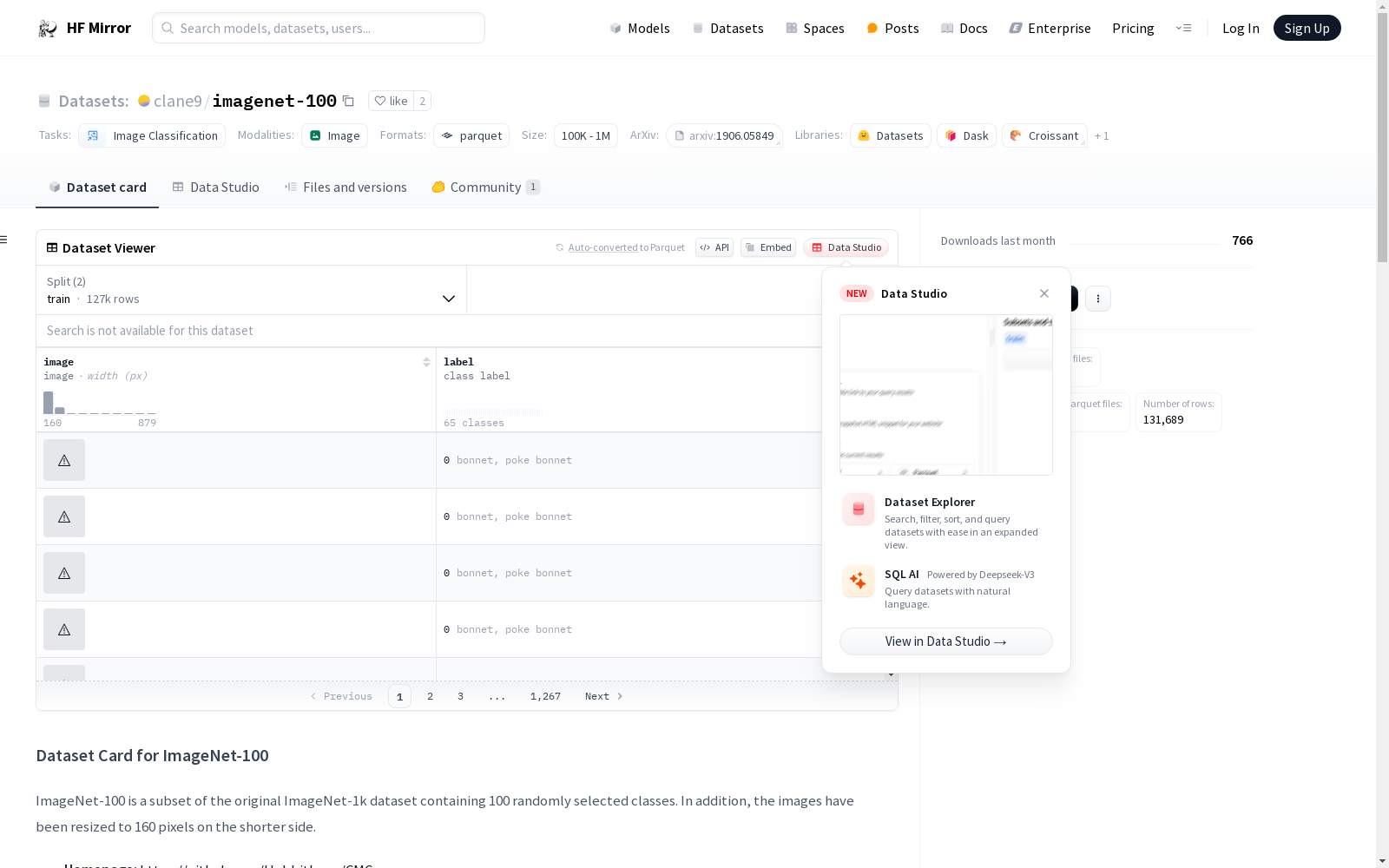
Task: Open the Community tab
Action: pyautogui.click(x=486, y=187)
